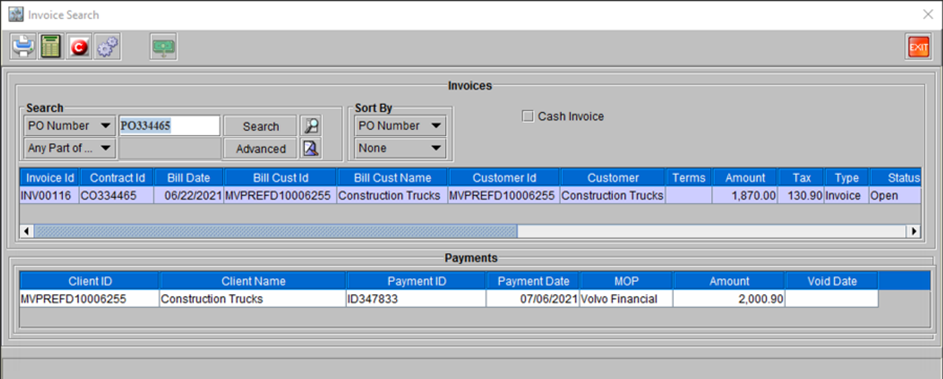Image resolution: width=943 pixels, height=379 pixels.
Task: Click the 1,870.00 amount cell
Action: point(745,196)
